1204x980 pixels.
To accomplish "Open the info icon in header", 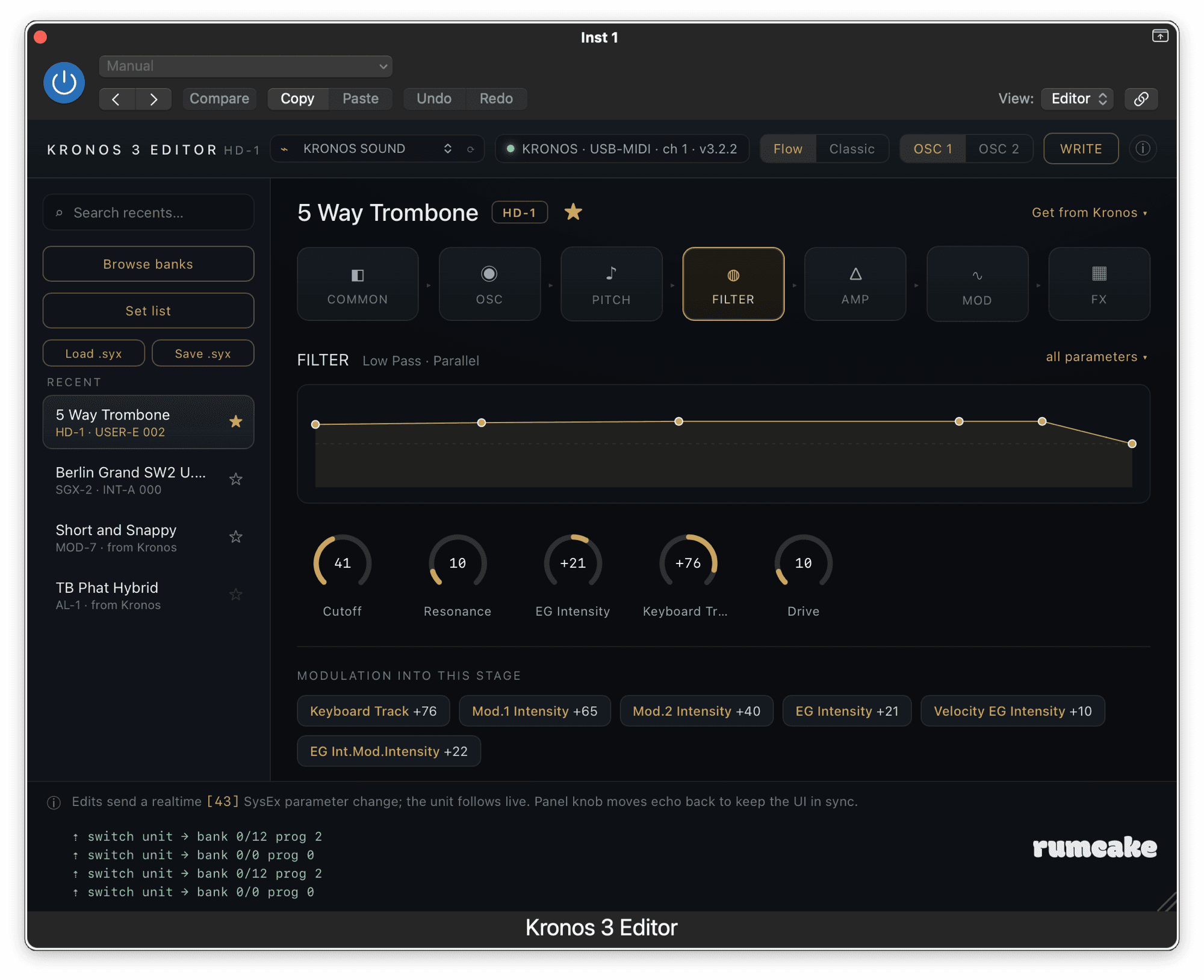I will tap(1143, 149).
